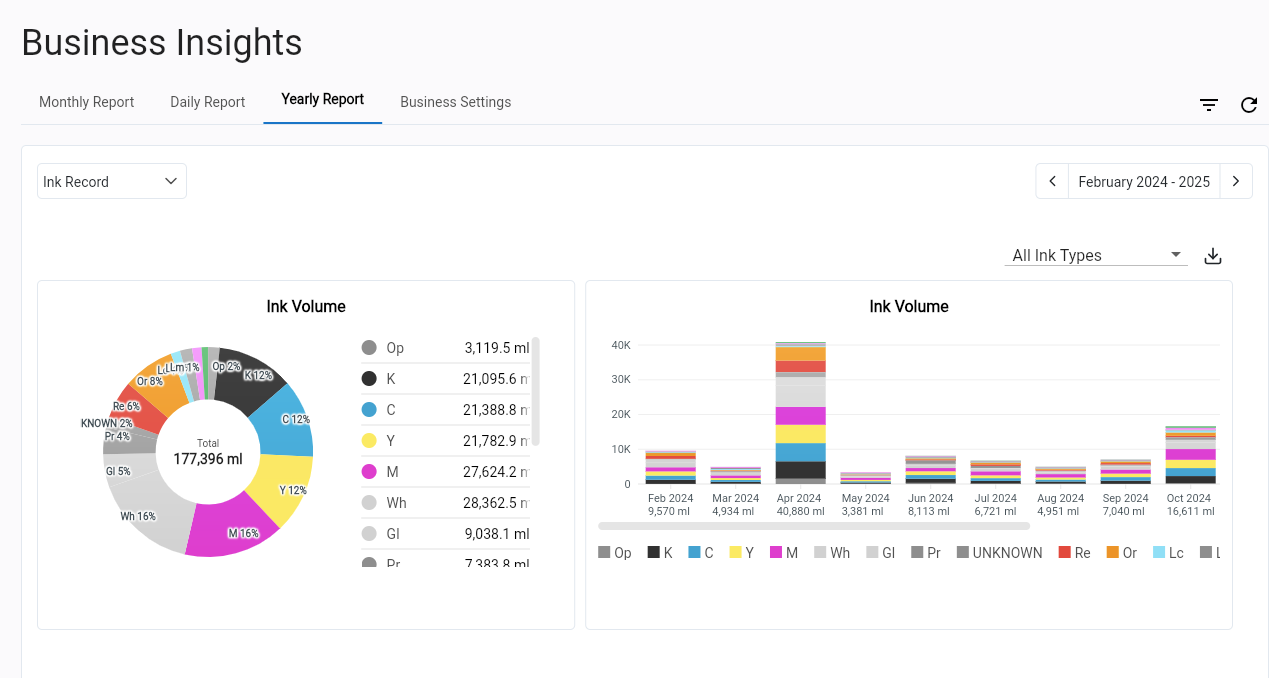Click the refresh icon
1269x678 pixels.
click(x=1249, y=105)
